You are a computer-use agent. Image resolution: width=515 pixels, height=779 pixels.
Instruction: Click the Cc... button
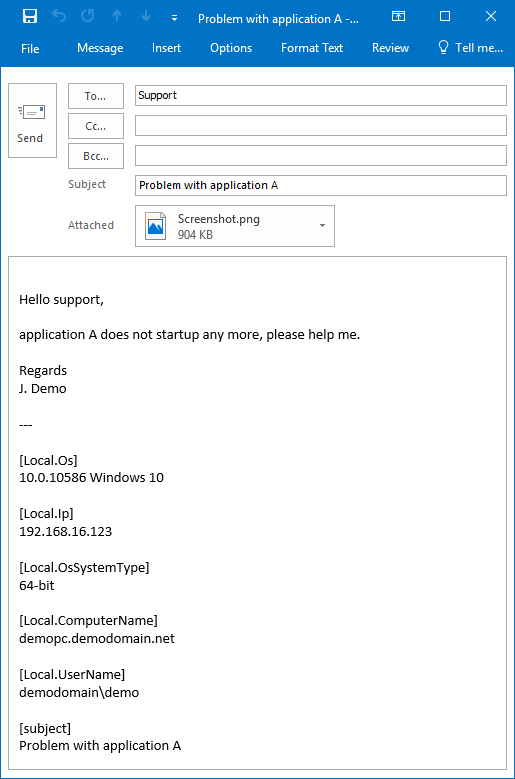click(96, 126)
